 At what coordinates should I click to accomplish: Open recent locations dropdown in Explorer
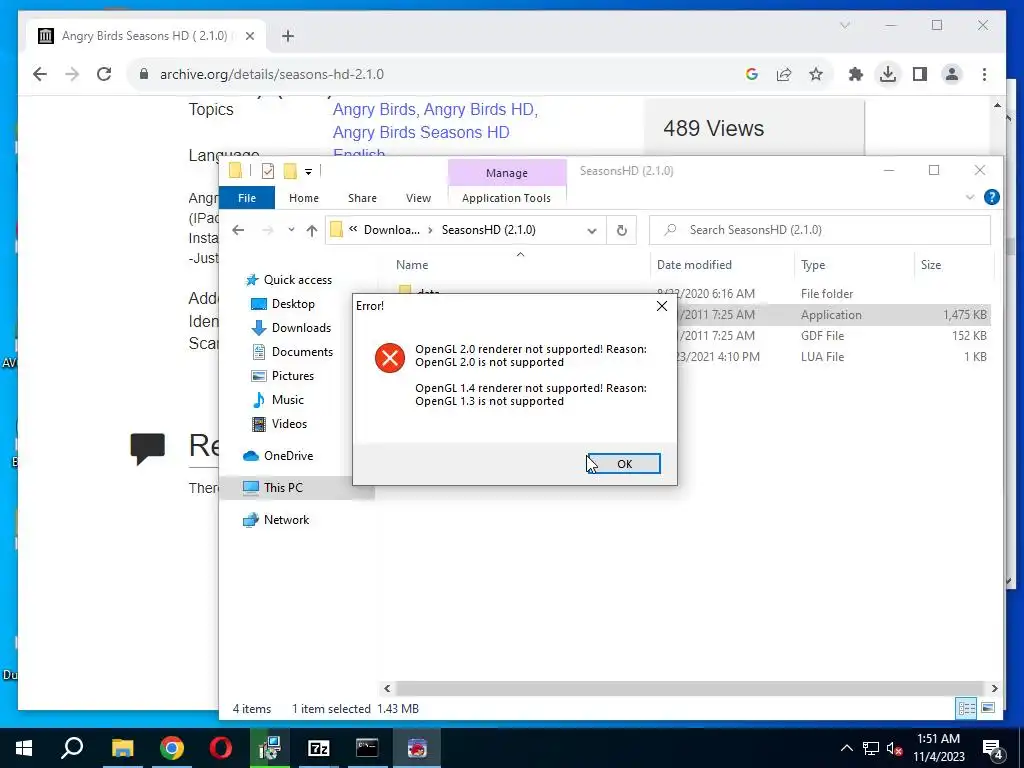pyautogui.click(x=291, y=230)
